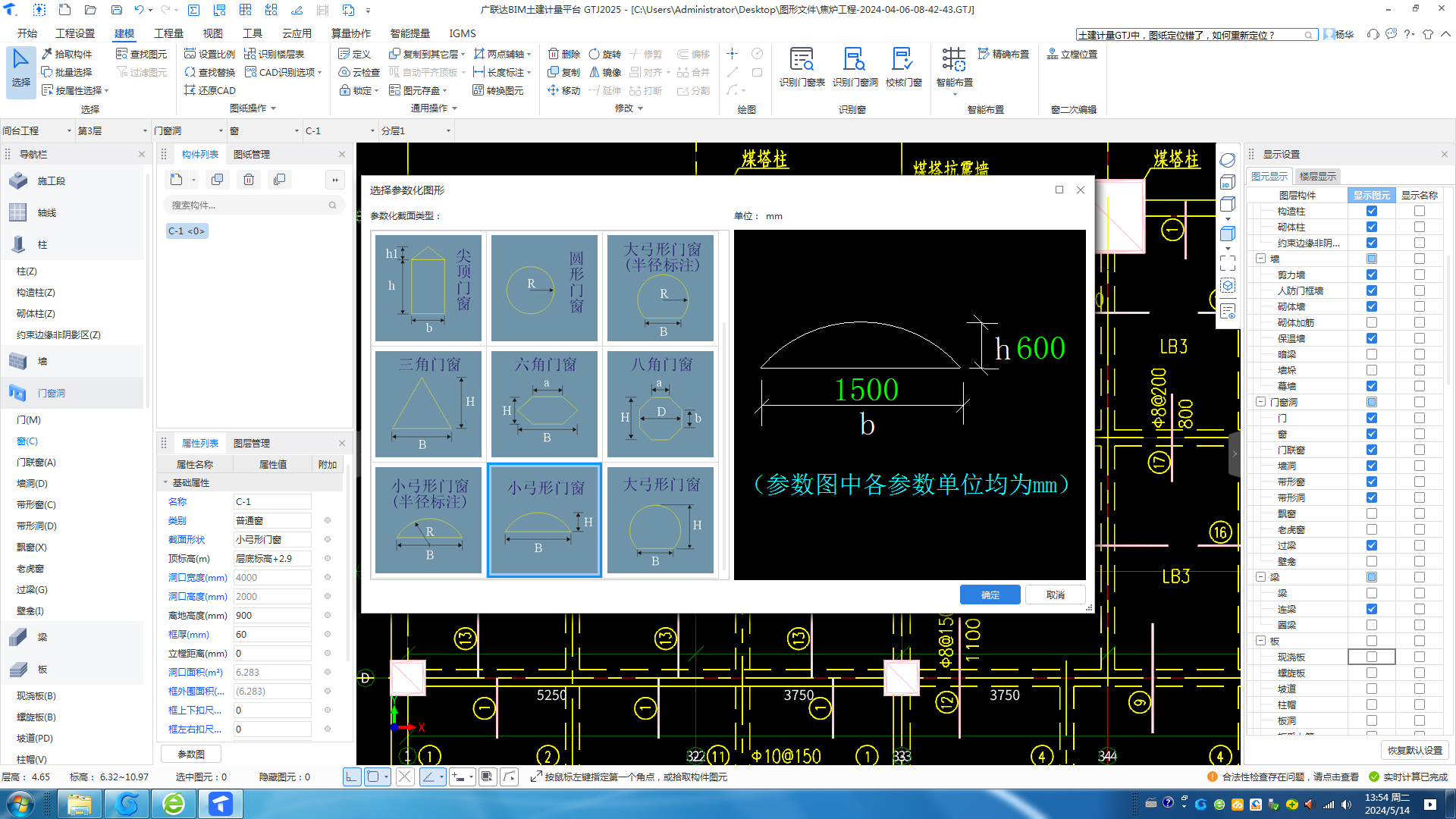Toggle 剪力墙 显示图元 checkbox

[1371, 275]
